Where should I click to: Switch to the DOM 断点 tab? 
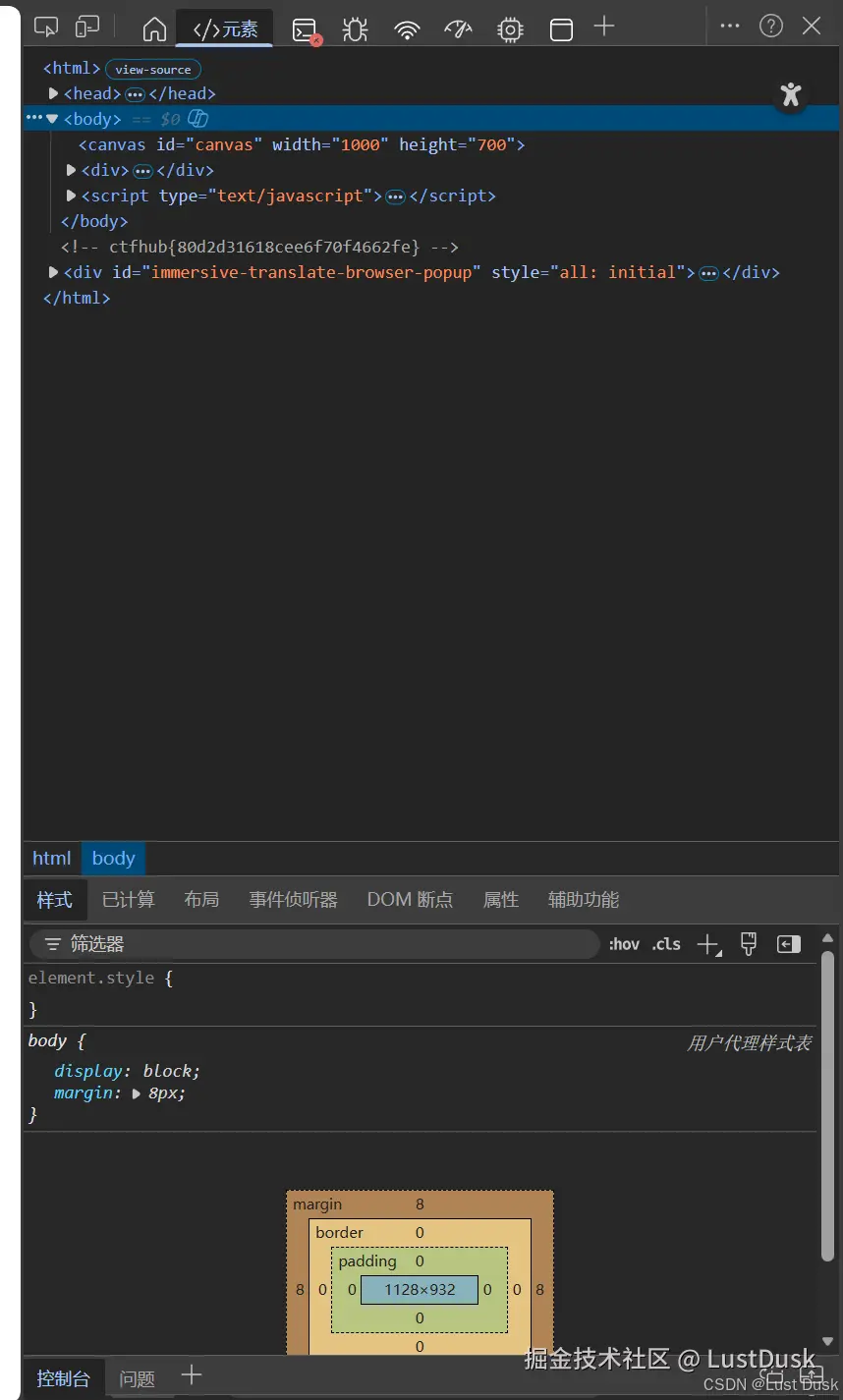click(410, 899)
